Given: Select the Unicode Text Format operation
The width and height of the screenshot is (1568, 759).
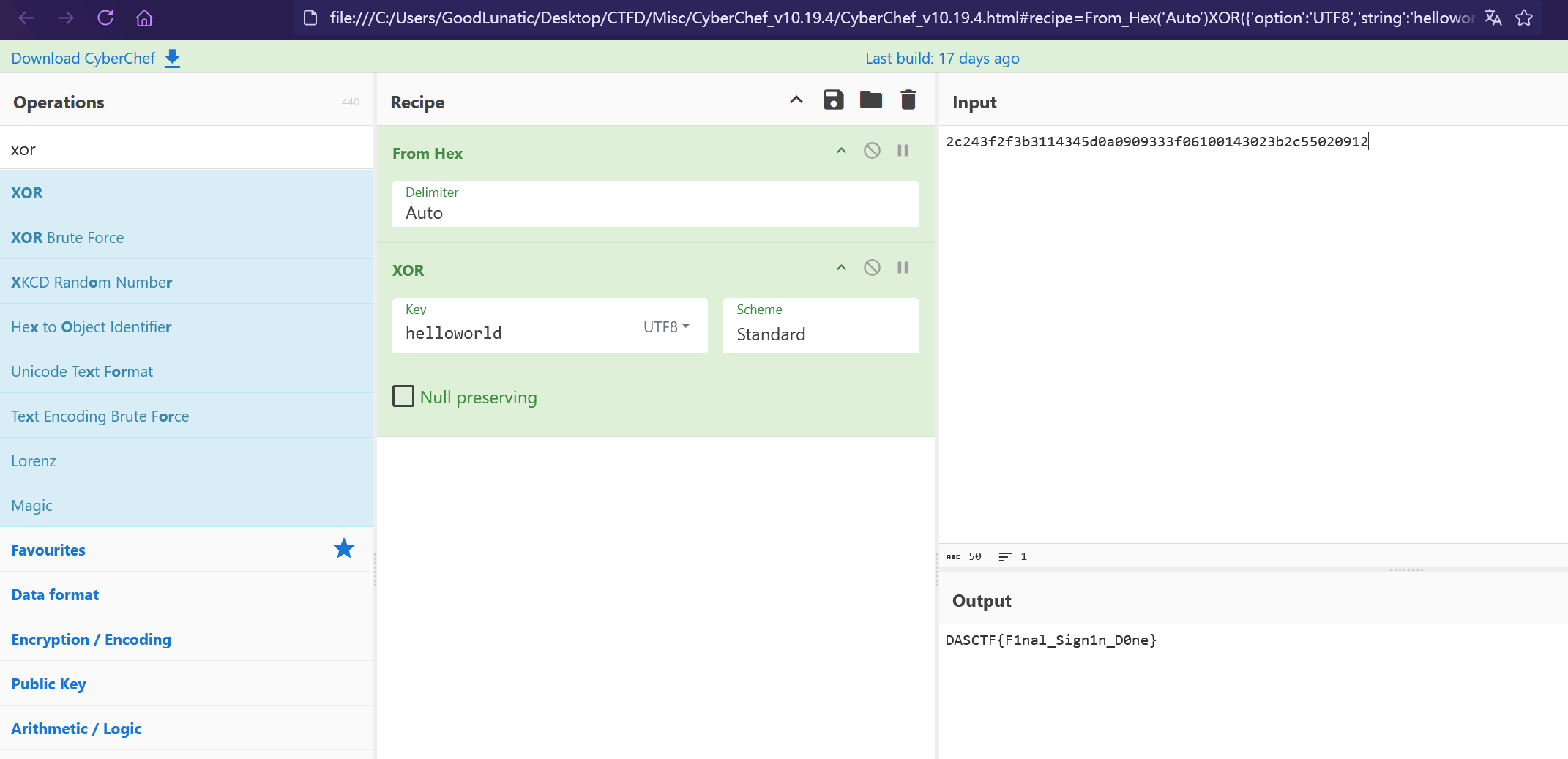Looking at the screenshot, I should tap(187, 371).
